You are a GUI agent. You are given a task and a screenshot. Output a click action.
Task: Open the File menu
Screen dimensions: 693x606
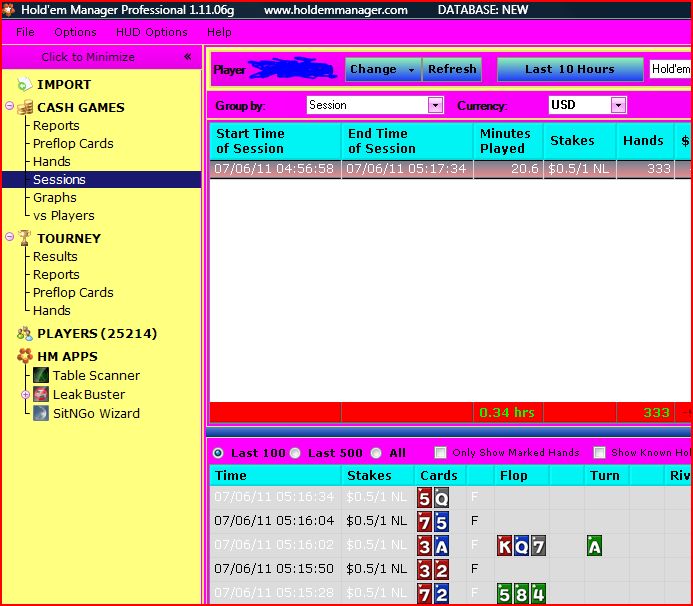coord(25,32)
